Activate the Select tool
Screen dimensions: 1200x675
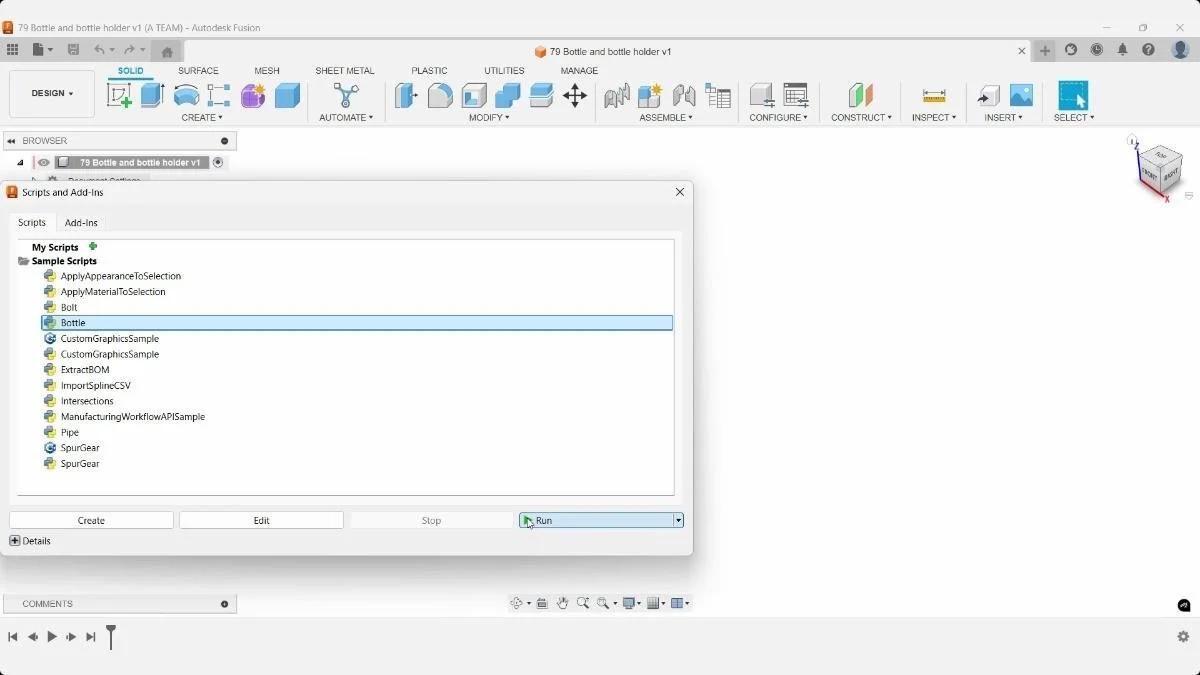pos(1073,96)
